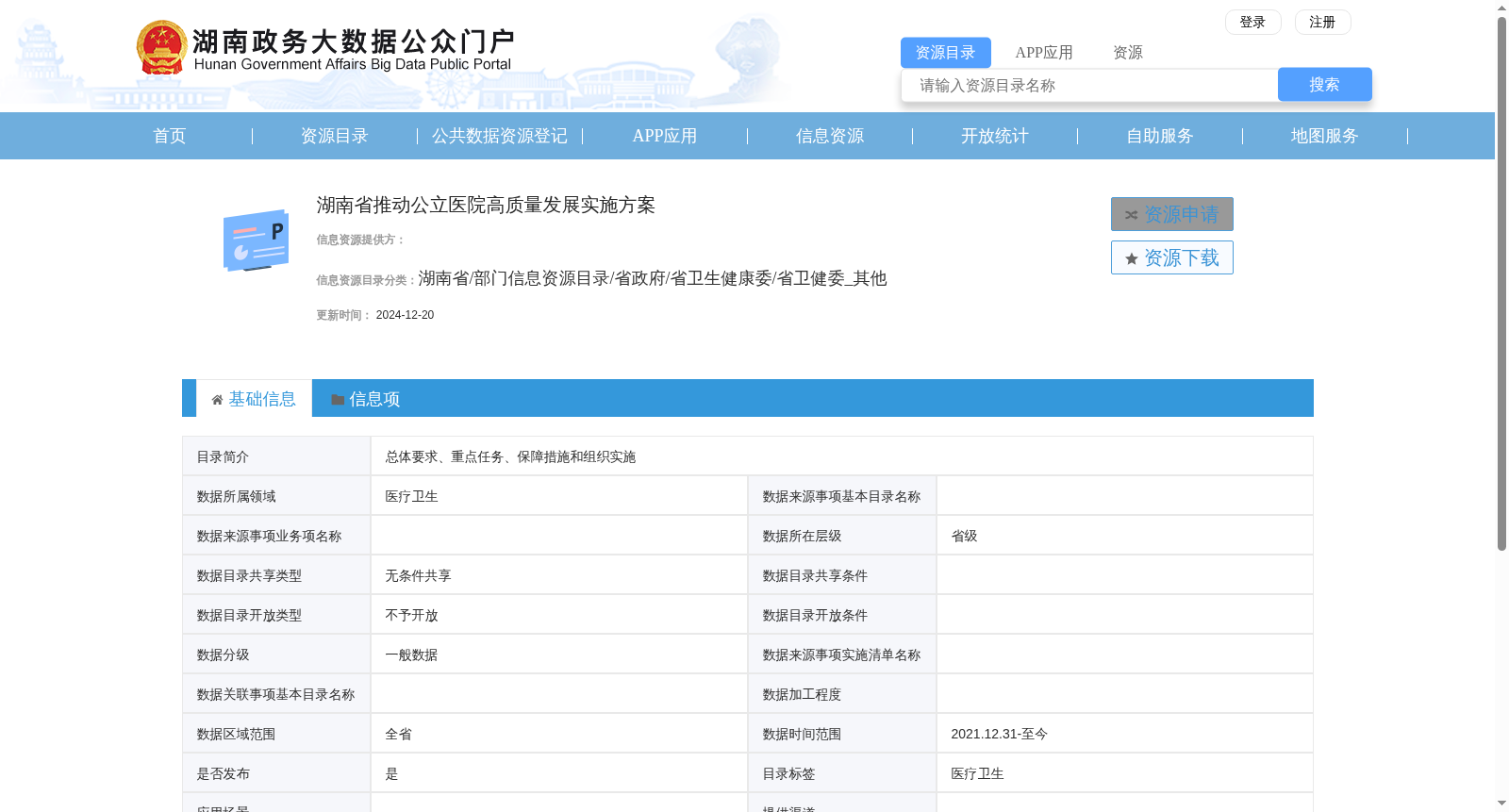Click the 一般数据 value cell
The image size is (1509, 812).
click(x=559, y=655)
